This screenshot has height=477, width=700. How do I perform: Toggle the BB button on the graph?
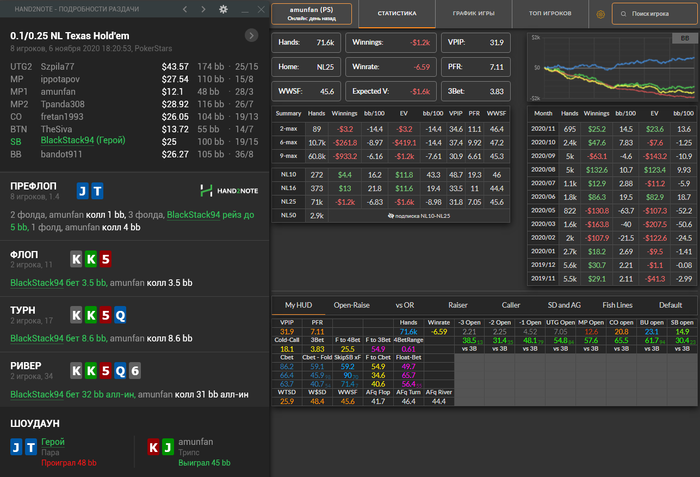[x=683, y=37]
